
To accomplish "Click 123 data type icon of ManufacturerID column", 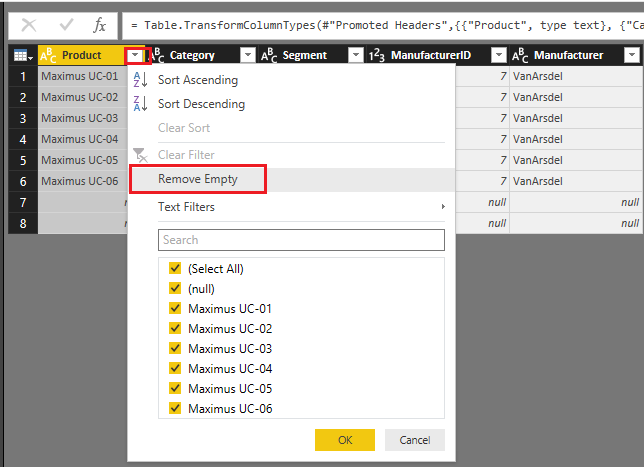I will (x=376, y=55).
